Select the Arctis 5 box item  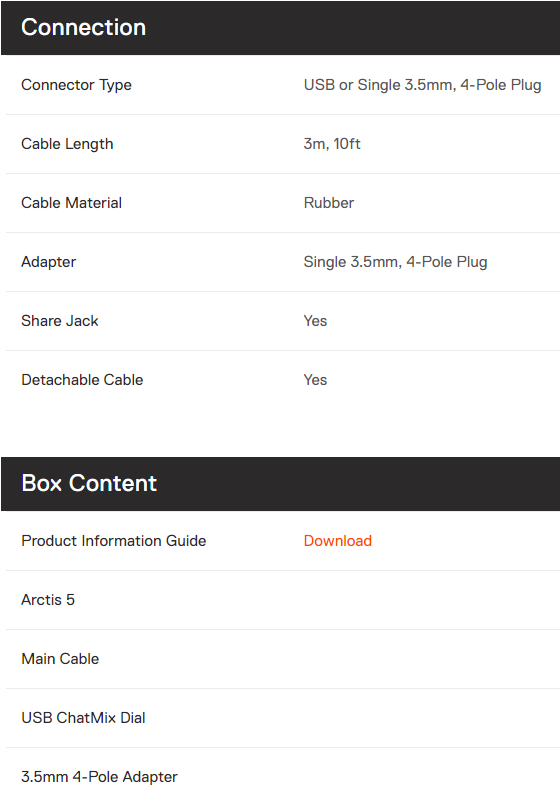[x=48, y=599]
